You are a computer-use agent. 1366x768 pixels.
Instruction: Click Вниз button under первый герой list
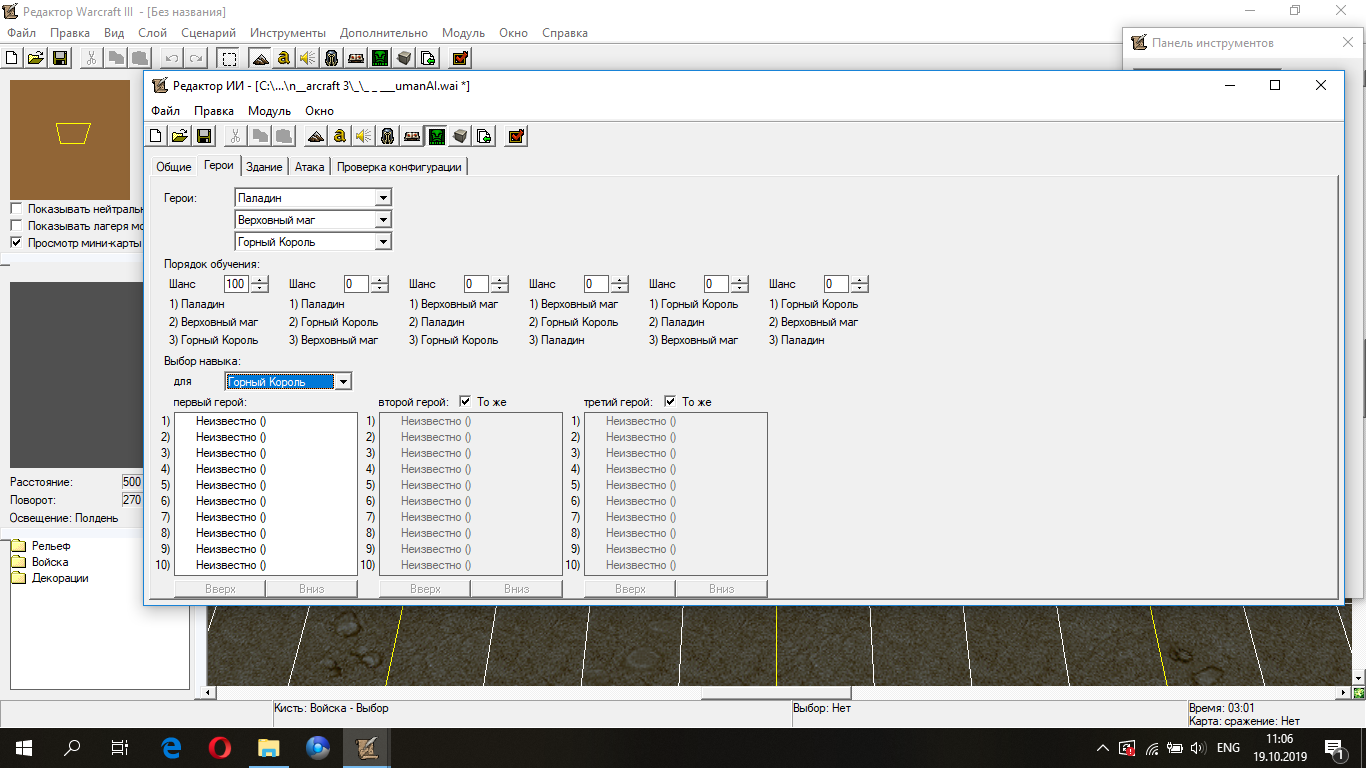(312, 589)
